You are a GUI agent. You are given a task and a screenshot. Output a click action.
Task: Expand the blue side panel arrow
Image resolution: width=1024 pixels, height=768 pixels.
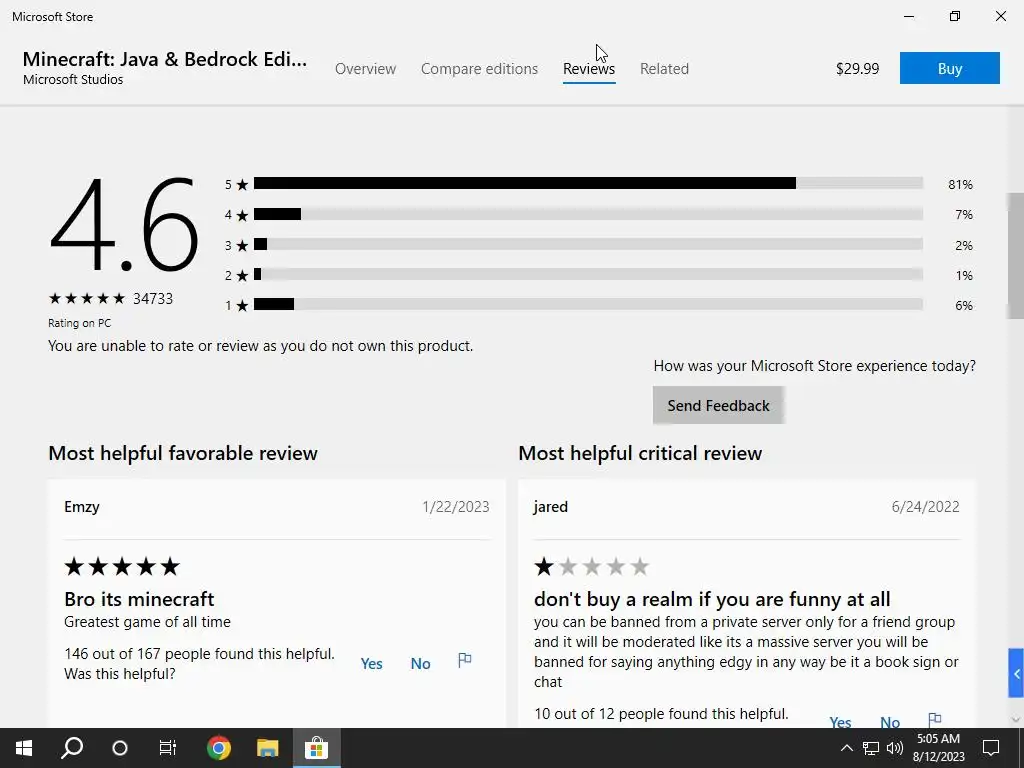1016,673
